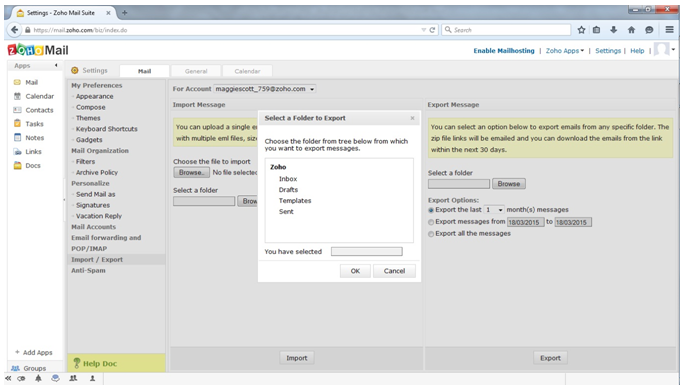Select 'Export messages from' date range radio

[x=431, y=222]
